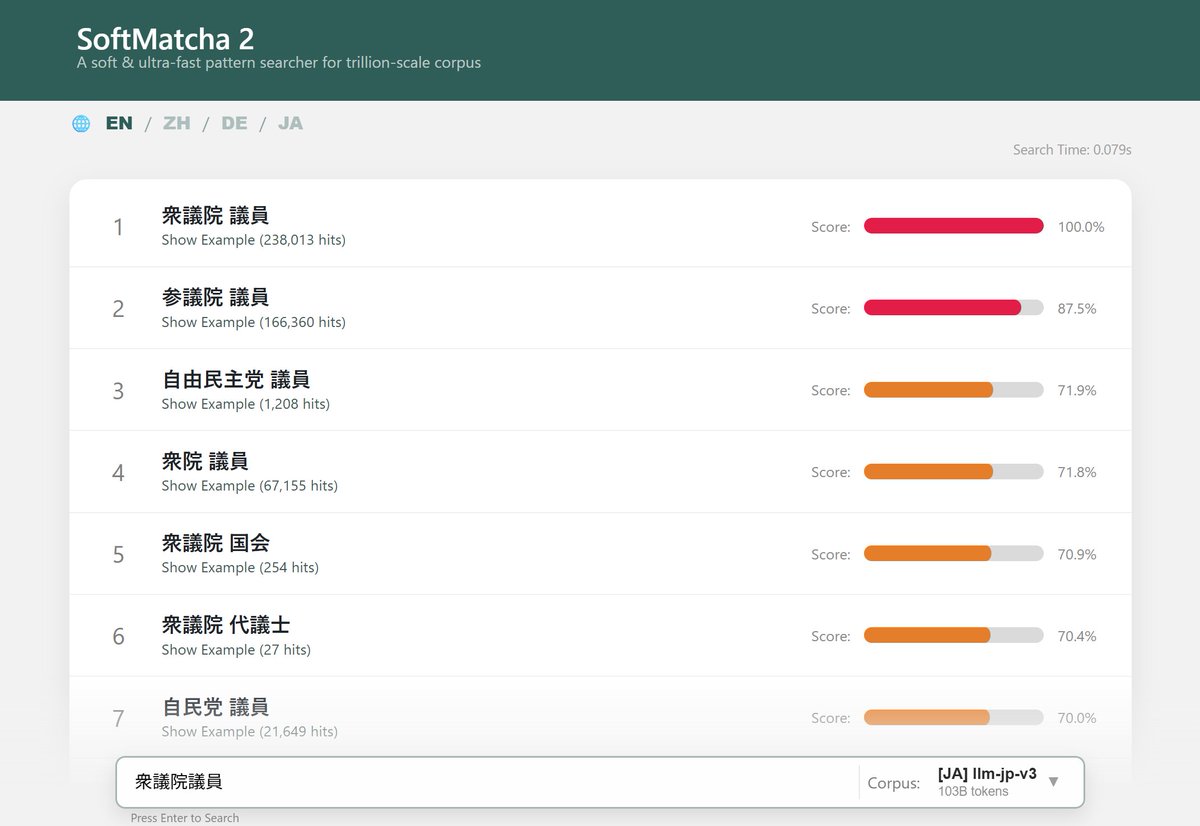Click rank number 6
The height and width of the screenshot is (826, 1200).
tap(118, 637)
